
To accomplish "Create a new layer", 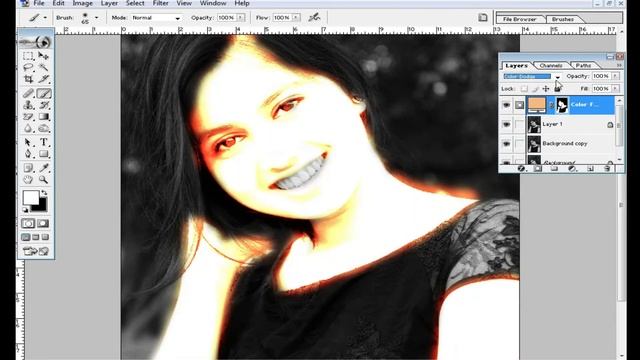I will tap(590, 169).
